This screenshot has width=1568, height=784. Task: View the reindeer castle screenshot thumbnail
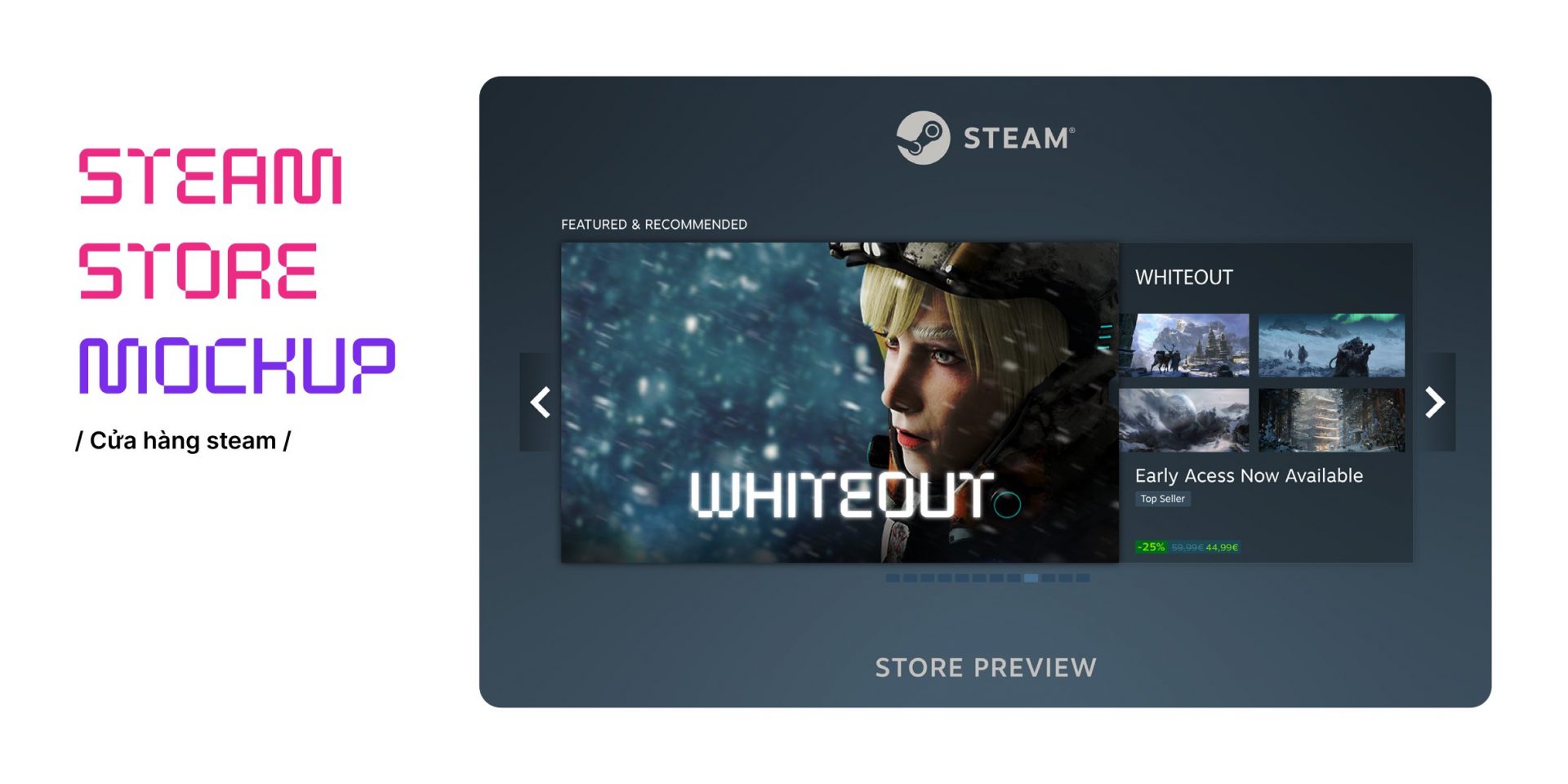(1184, 345)
